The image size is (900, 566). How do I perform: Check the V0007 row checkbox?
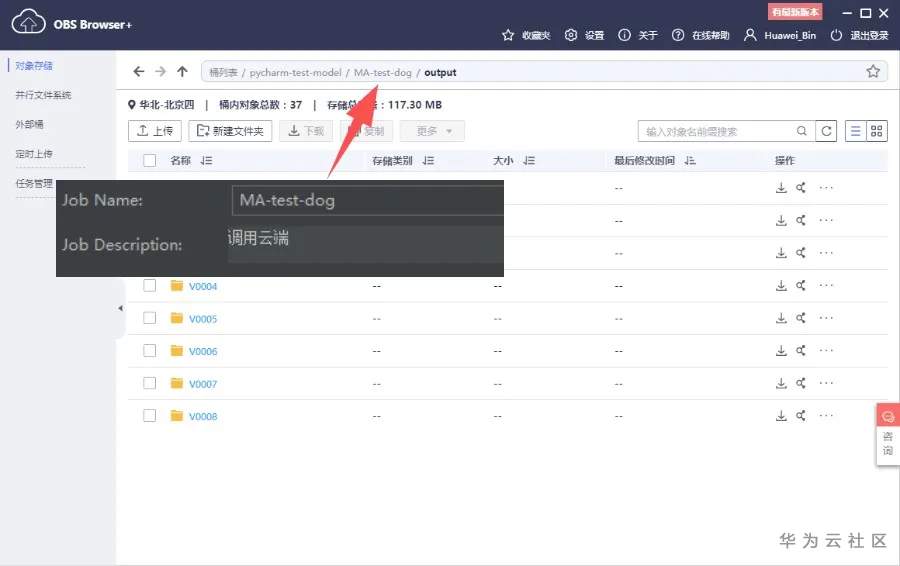pos(149,383)
